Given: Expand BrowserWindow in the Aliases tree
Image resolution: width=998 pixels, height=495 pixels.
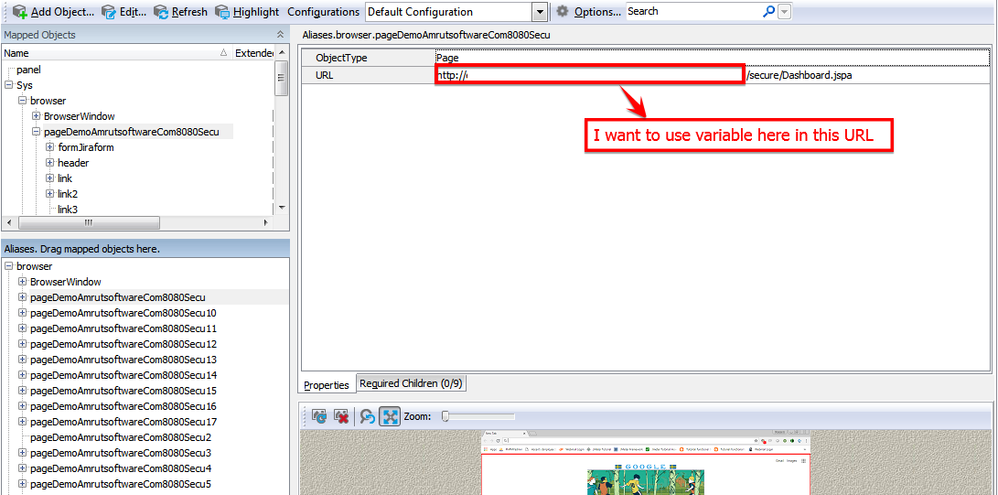Looking at the screenshot, I should point(22,281).
